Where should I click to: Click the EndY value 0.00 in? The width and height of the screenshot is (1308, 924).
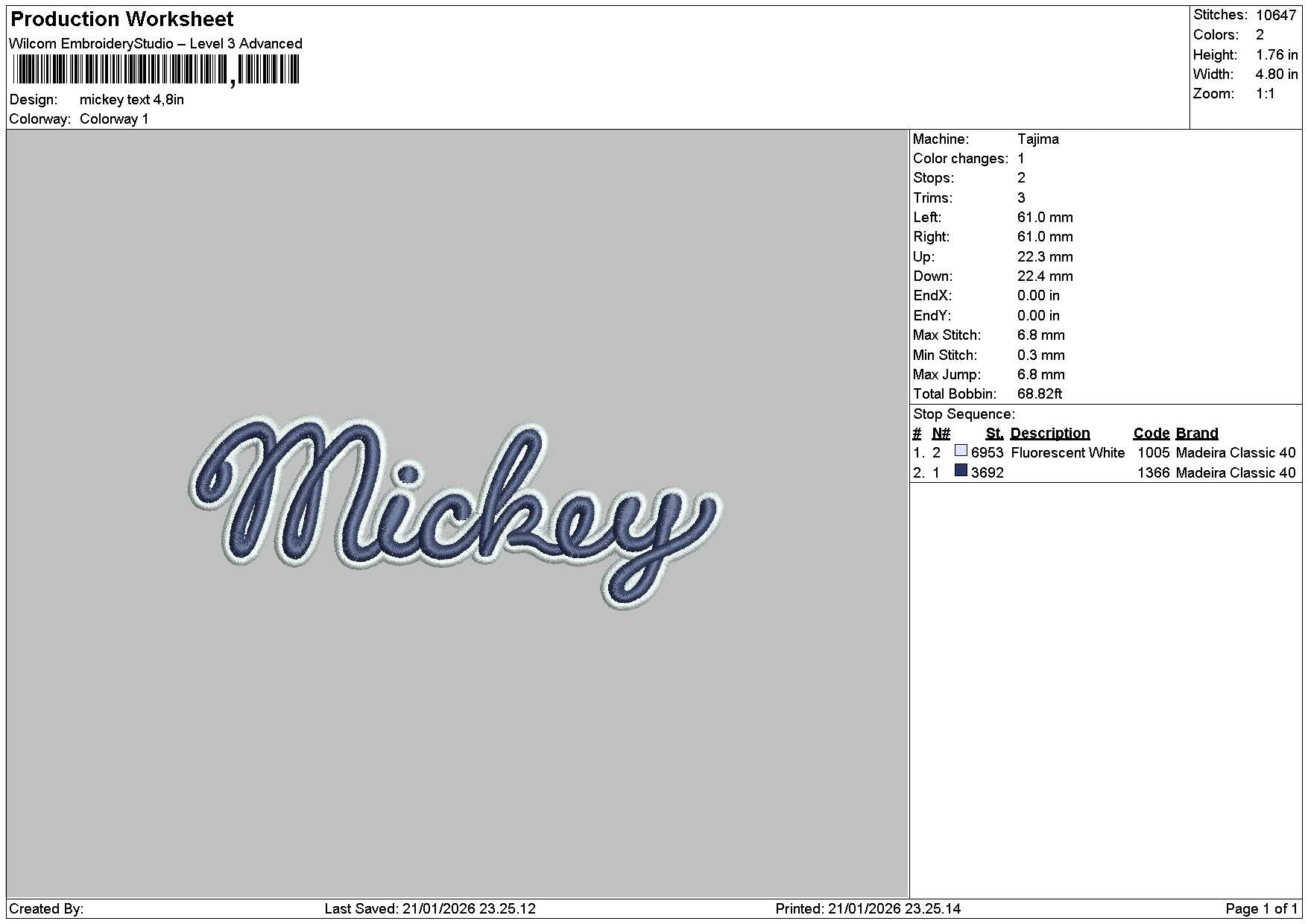pyautogui.click(x=1038, y=315)
